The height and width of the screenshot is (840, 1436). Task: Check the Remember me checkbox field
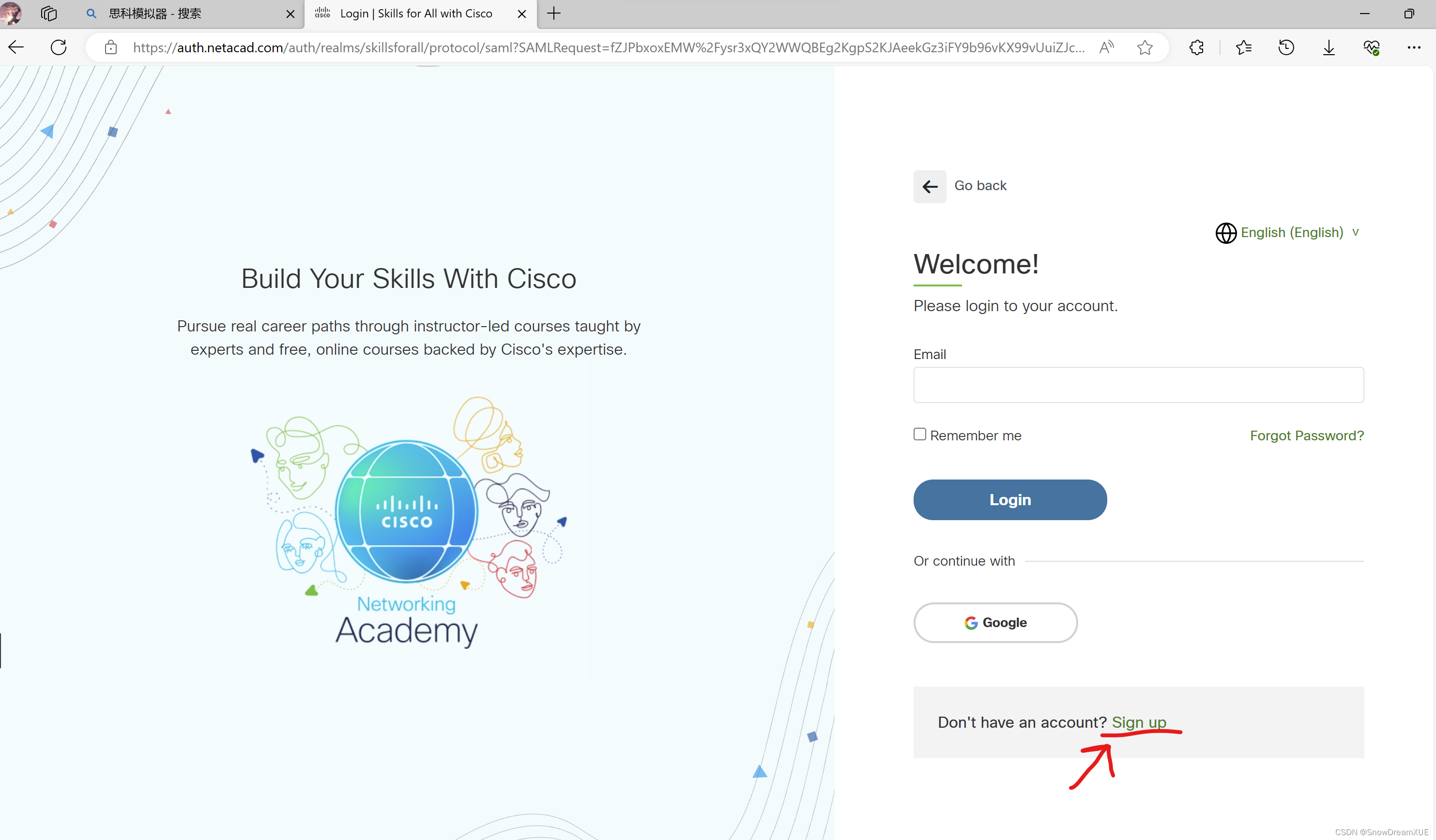[x=920, y=434]
